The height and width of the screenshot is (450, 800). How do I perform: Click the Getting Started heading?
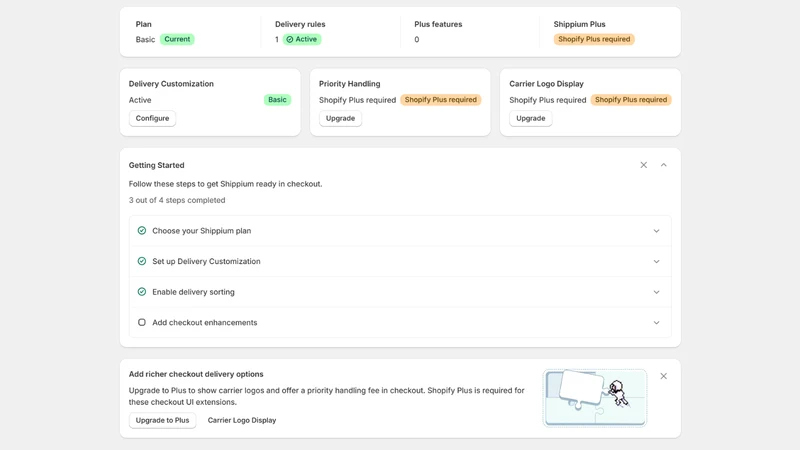[x=157, y=165]
